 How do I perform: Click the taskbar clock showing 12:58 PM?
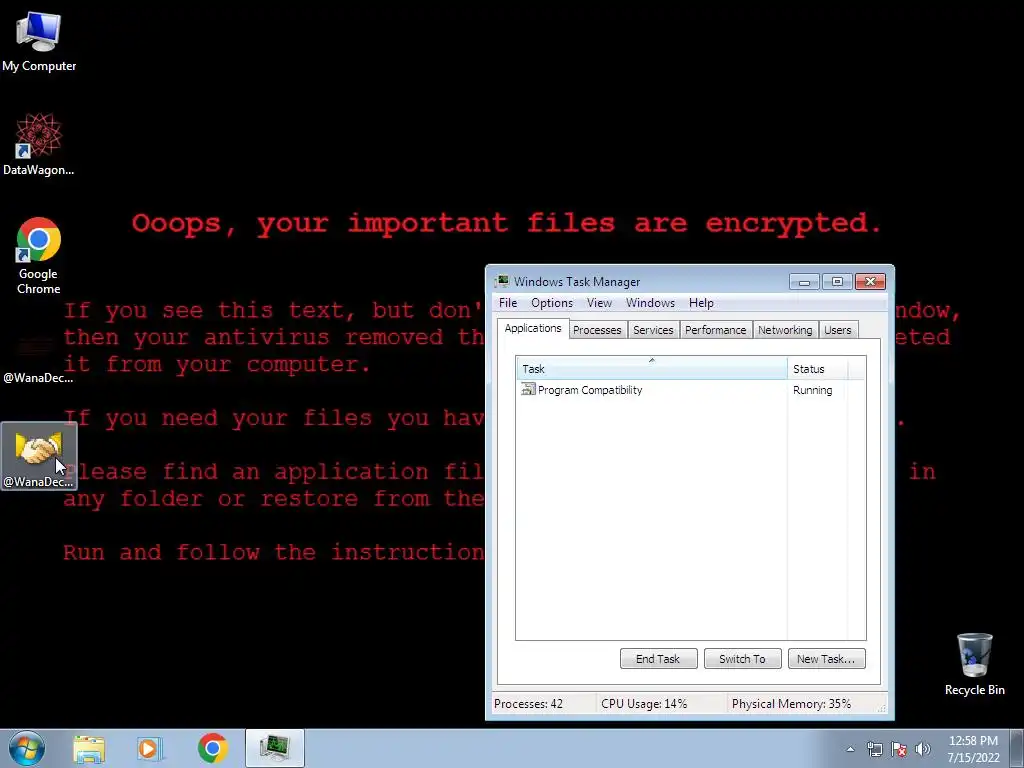coord(973,749)
